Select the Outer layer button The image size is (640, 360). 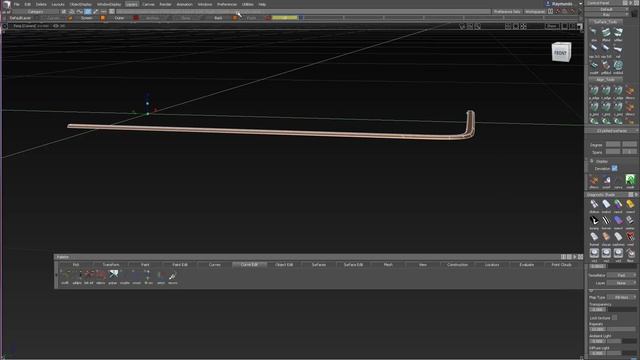[x=119, y=18]
